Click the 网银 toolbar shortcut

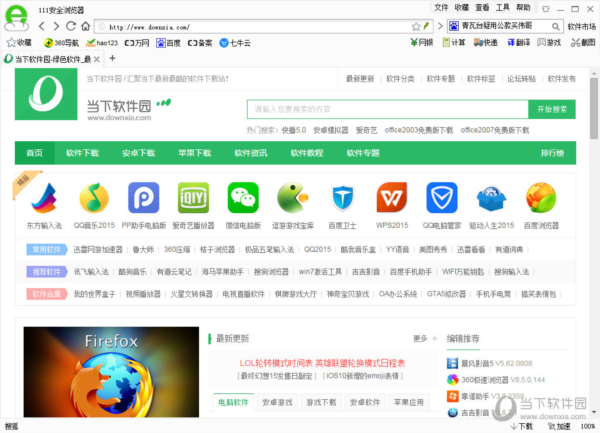pos(421,42)
